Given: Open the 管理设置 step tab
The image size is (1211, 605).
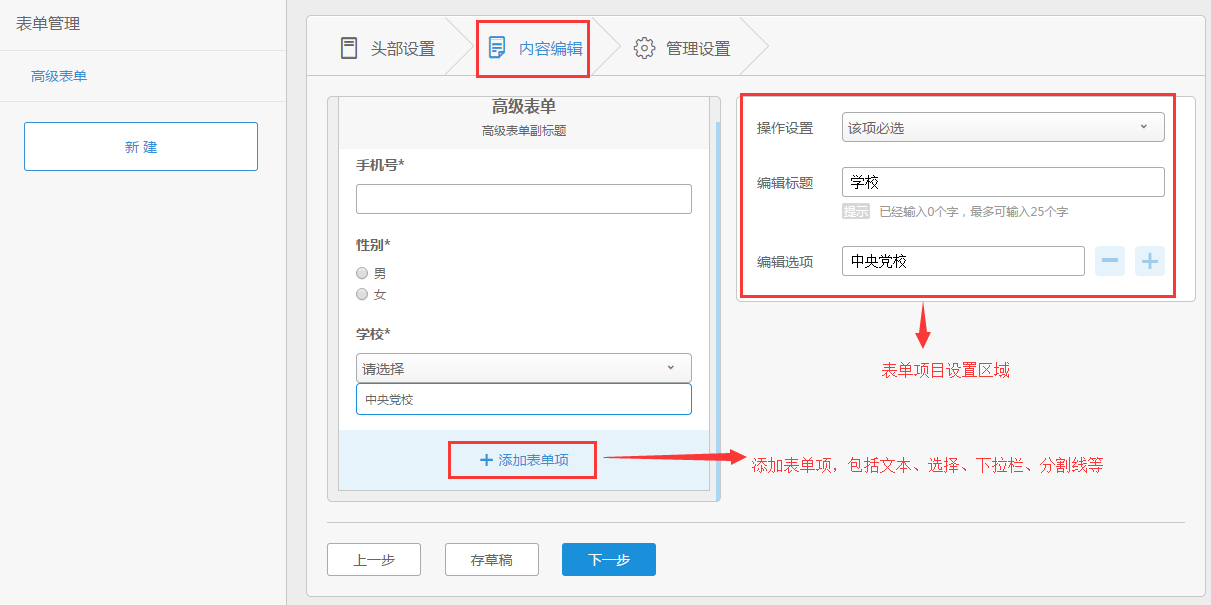Looking at the screenshot, I should [697, 48].
